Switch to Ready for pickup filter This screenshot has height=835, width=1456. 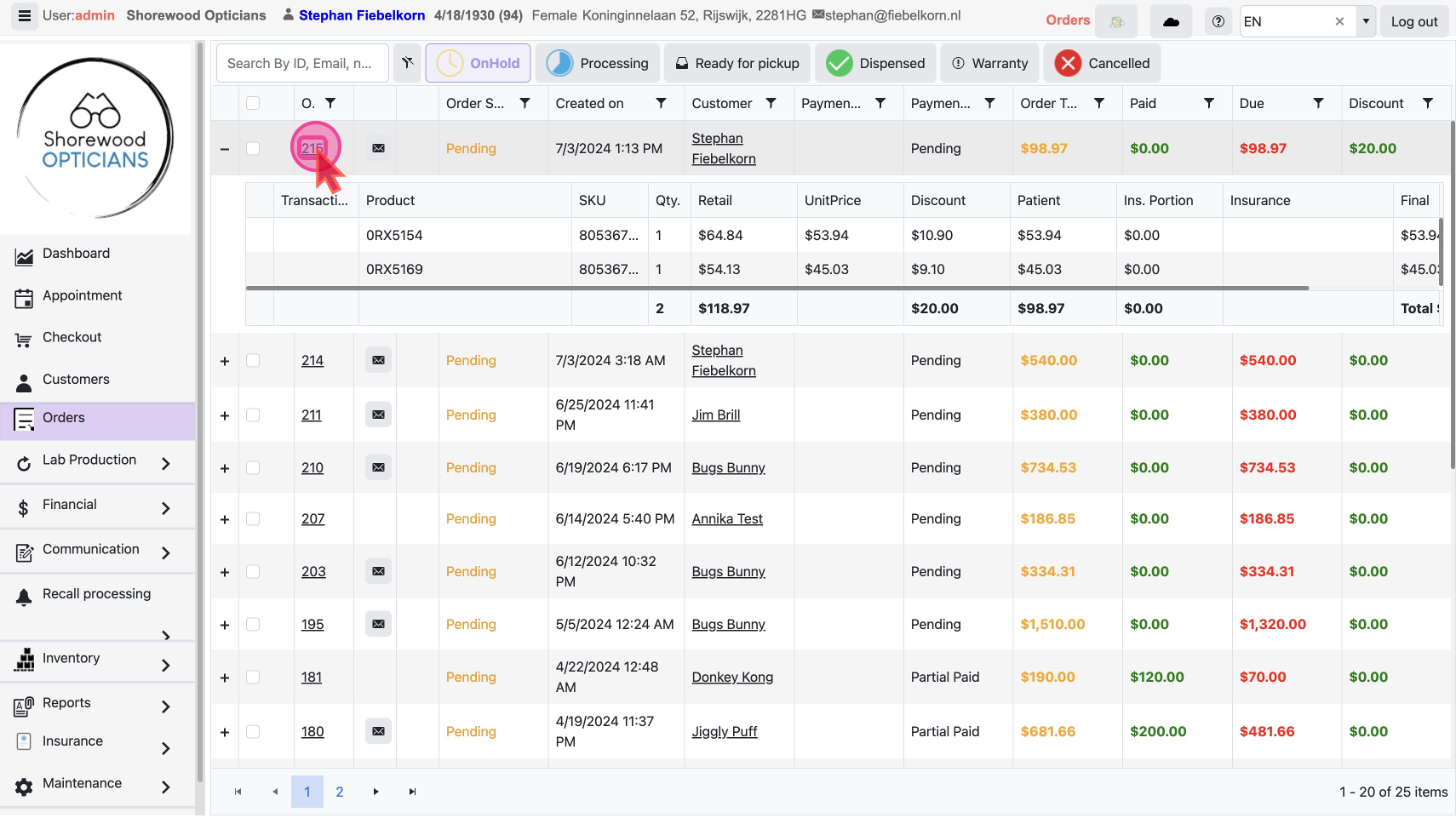coord(737,63)
